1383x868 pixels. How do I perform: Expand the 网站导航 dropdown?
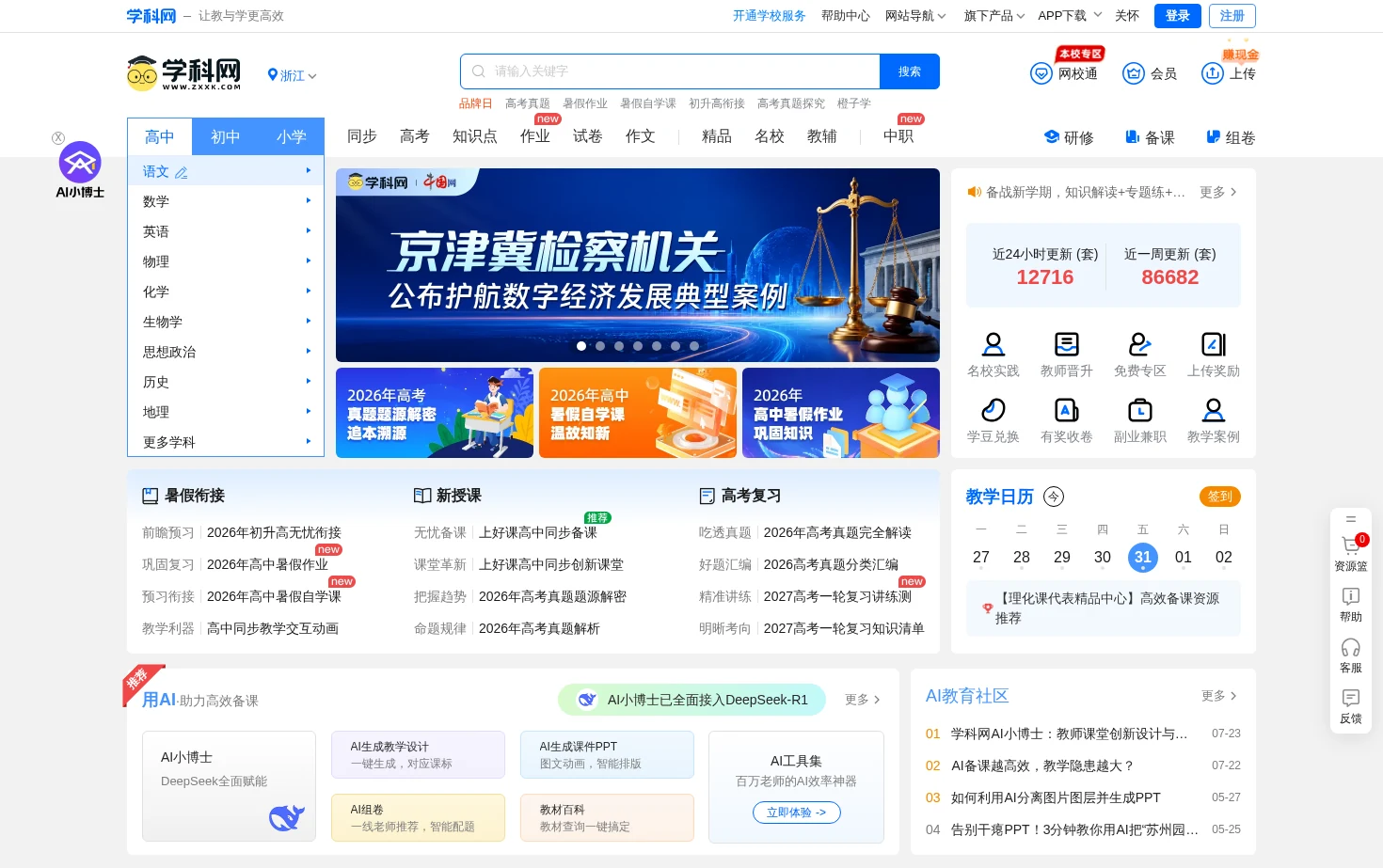tap(915, 16)
